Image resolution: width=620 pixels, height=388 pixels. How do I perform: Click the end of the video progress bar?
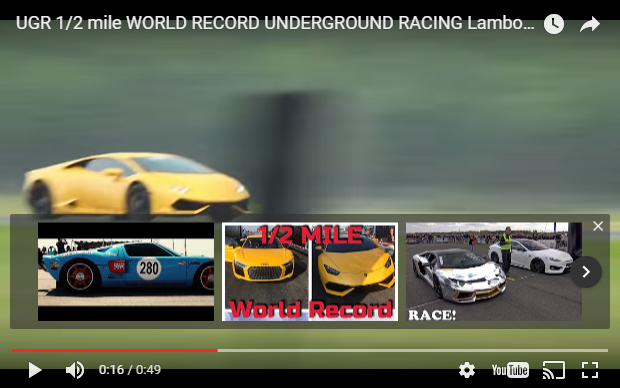607,350
